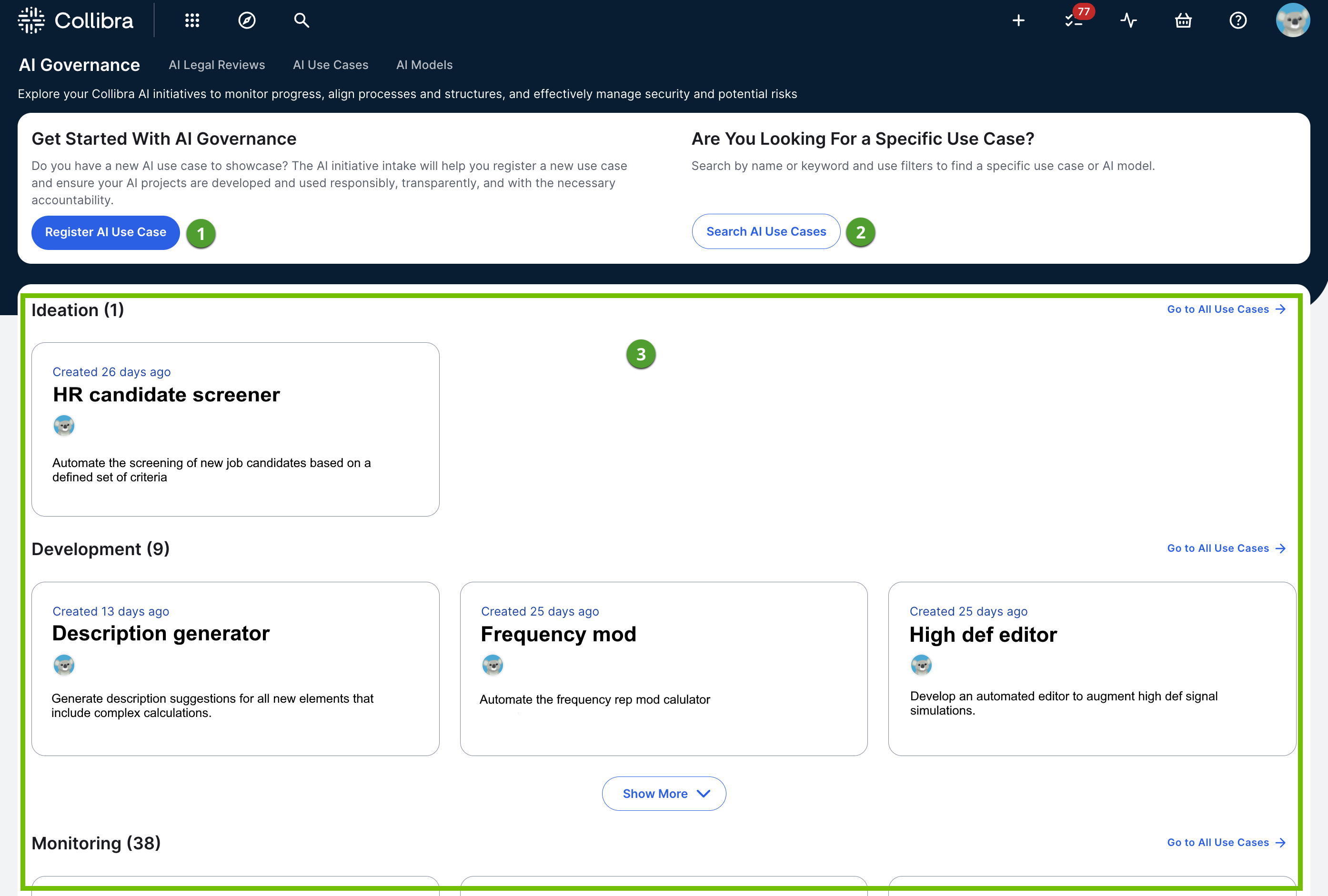1328x896 pixels.
Task: Click the Collibra logo icon
Action: click(x=31, y=20)
